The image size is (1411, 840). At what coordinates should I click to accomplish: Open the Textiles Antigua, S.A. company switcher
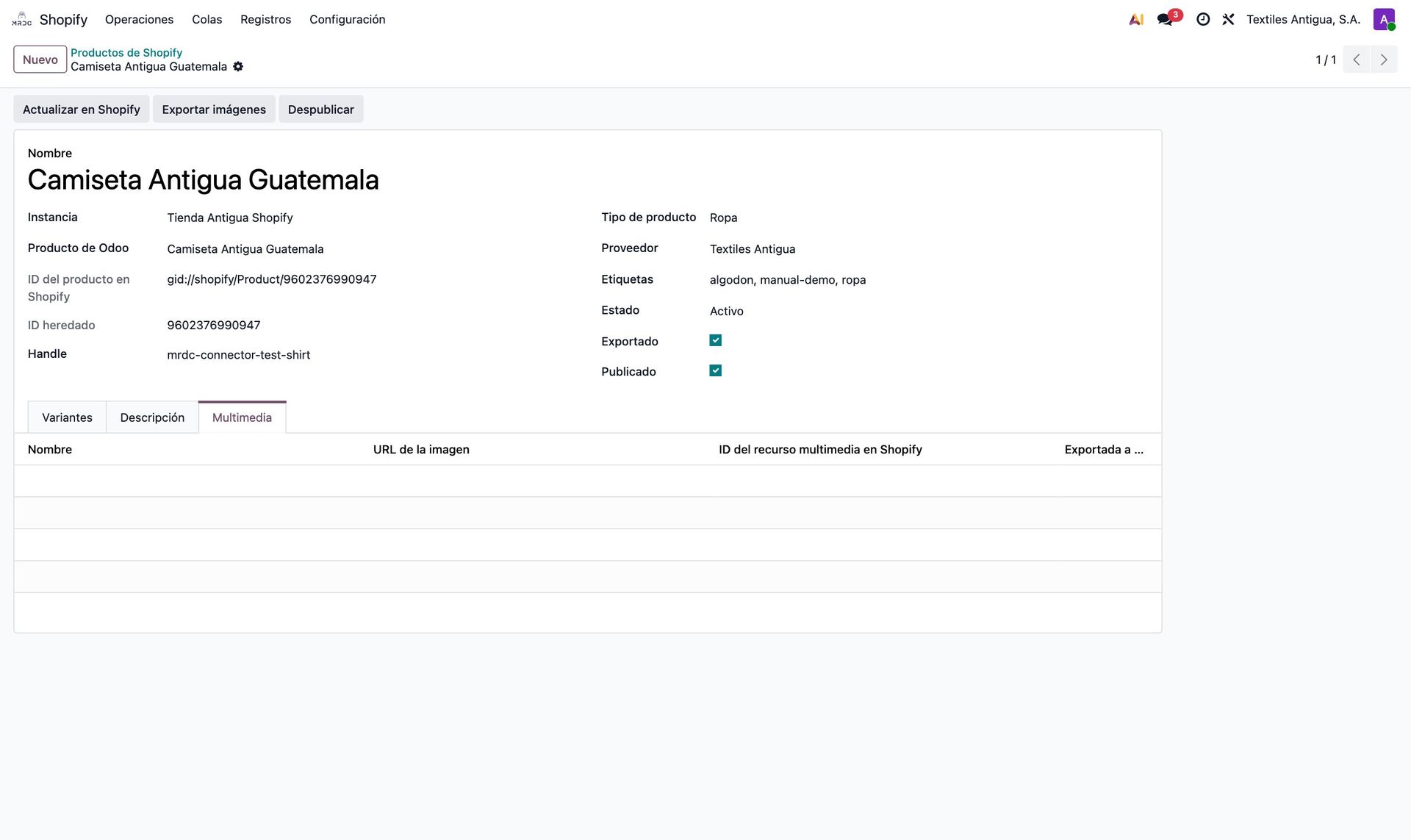tap(1304, 20)
